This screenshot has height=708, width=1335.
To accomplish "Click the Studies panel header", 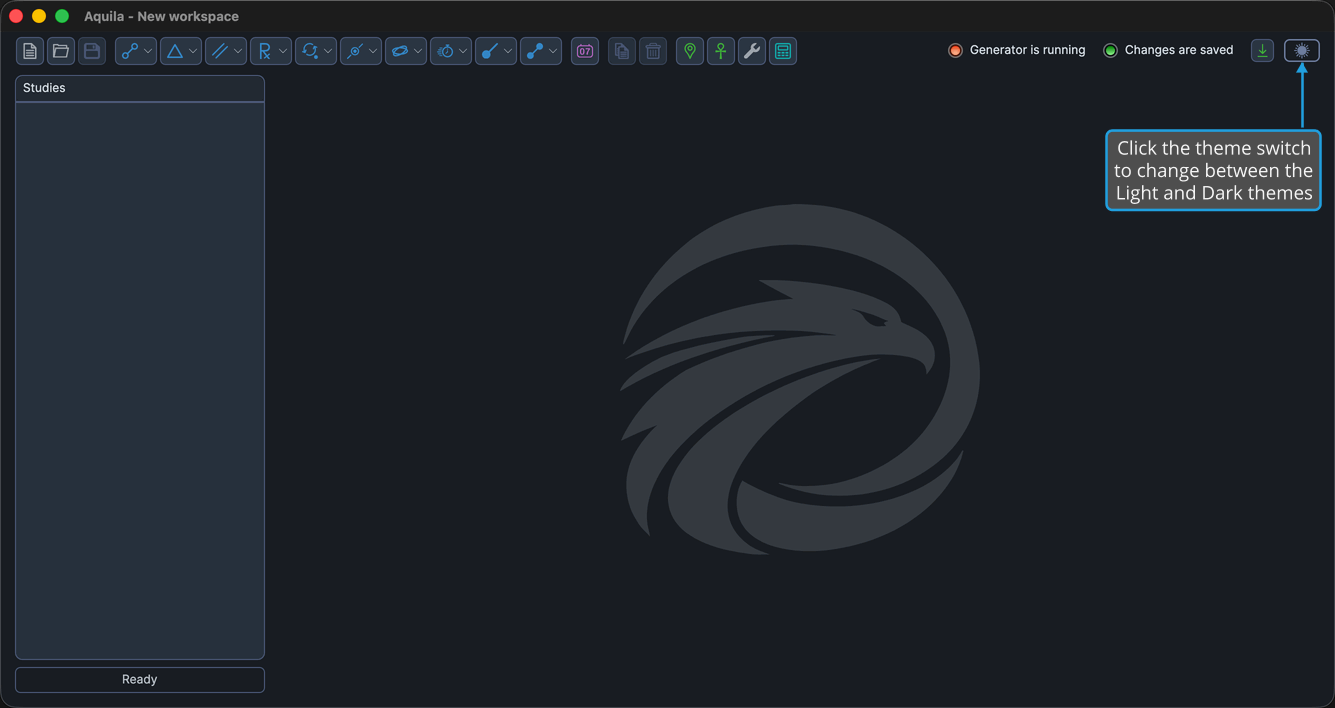I will [x=140, y=88].
